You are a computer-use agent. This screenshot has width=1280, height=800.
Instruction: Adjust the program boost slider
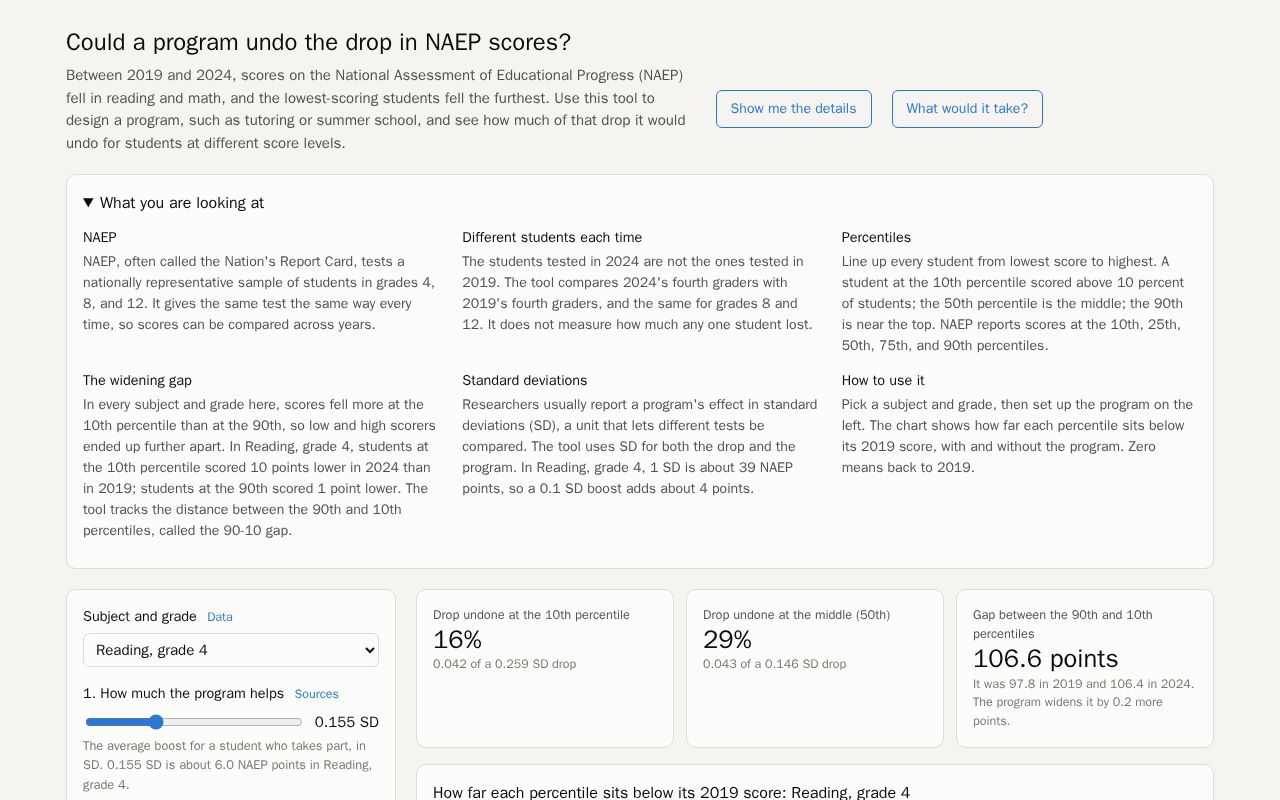click(194, 722)
